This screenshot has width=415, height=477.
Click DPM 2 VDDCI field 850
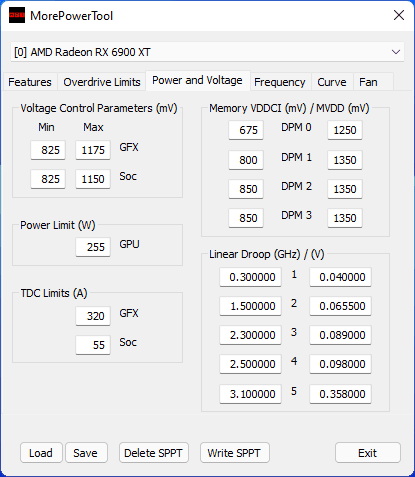246,189
